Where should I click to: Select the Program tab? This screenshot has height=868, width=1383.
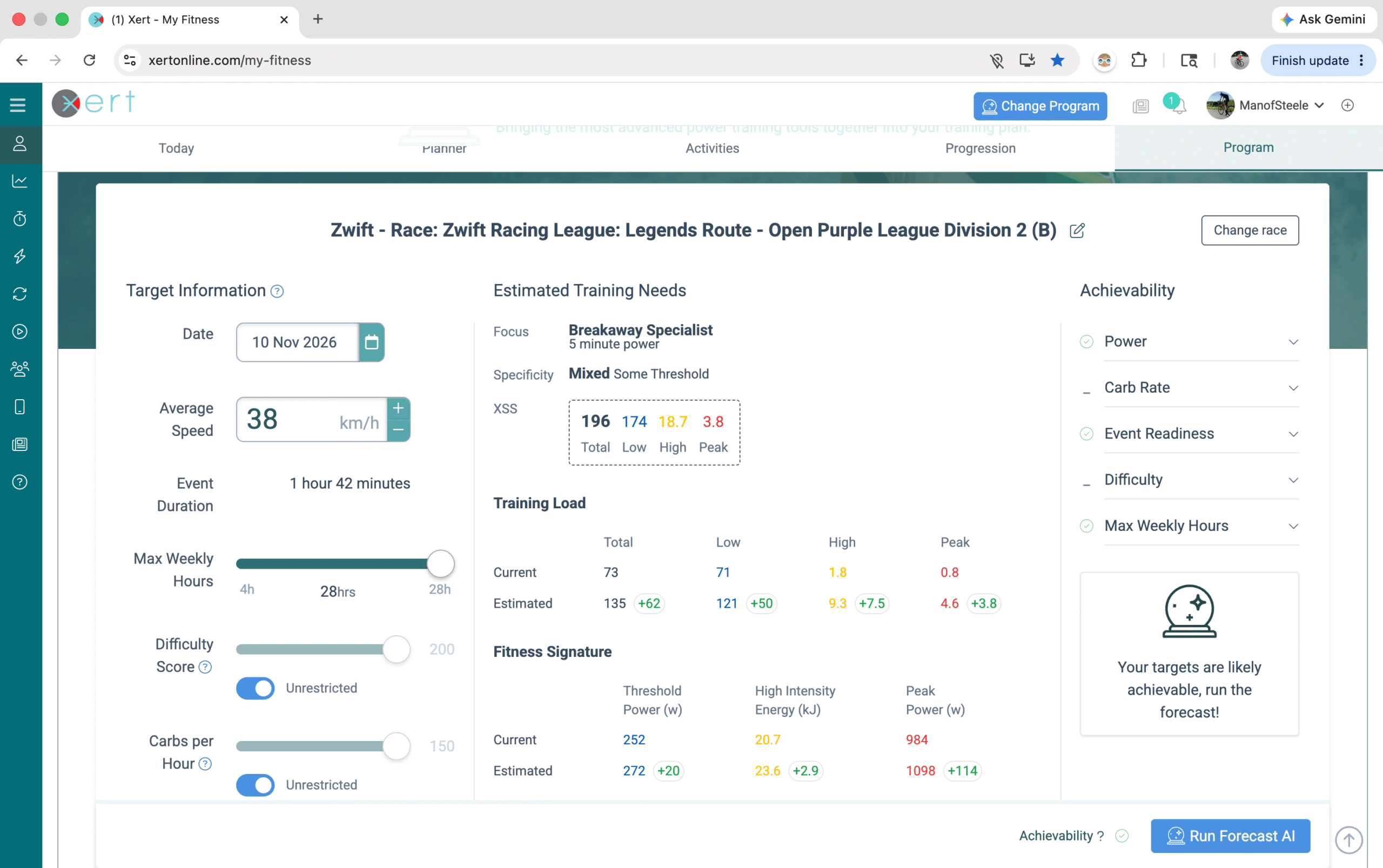tap(1248, 147)
